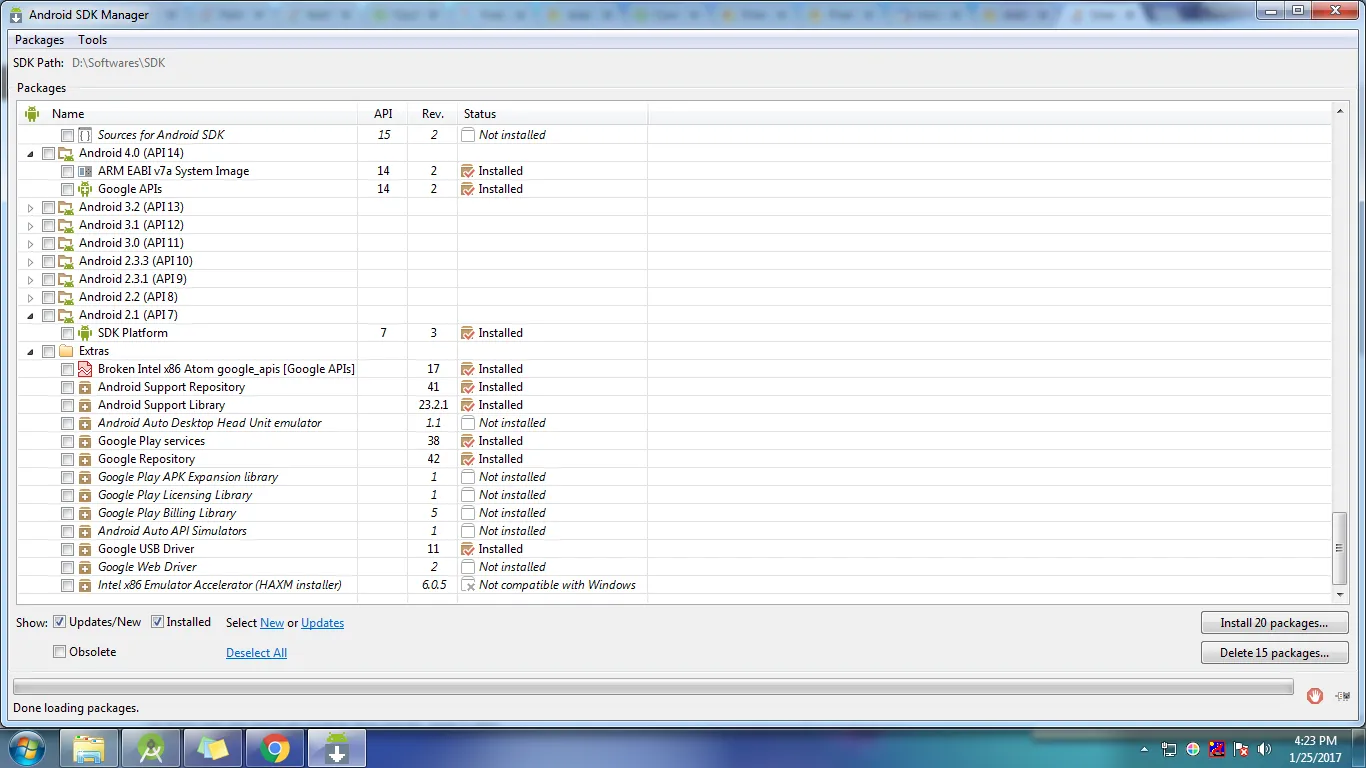Click the Deselect All link
This screenshot has height=768, width=1366.
click(x=256, y=653)
